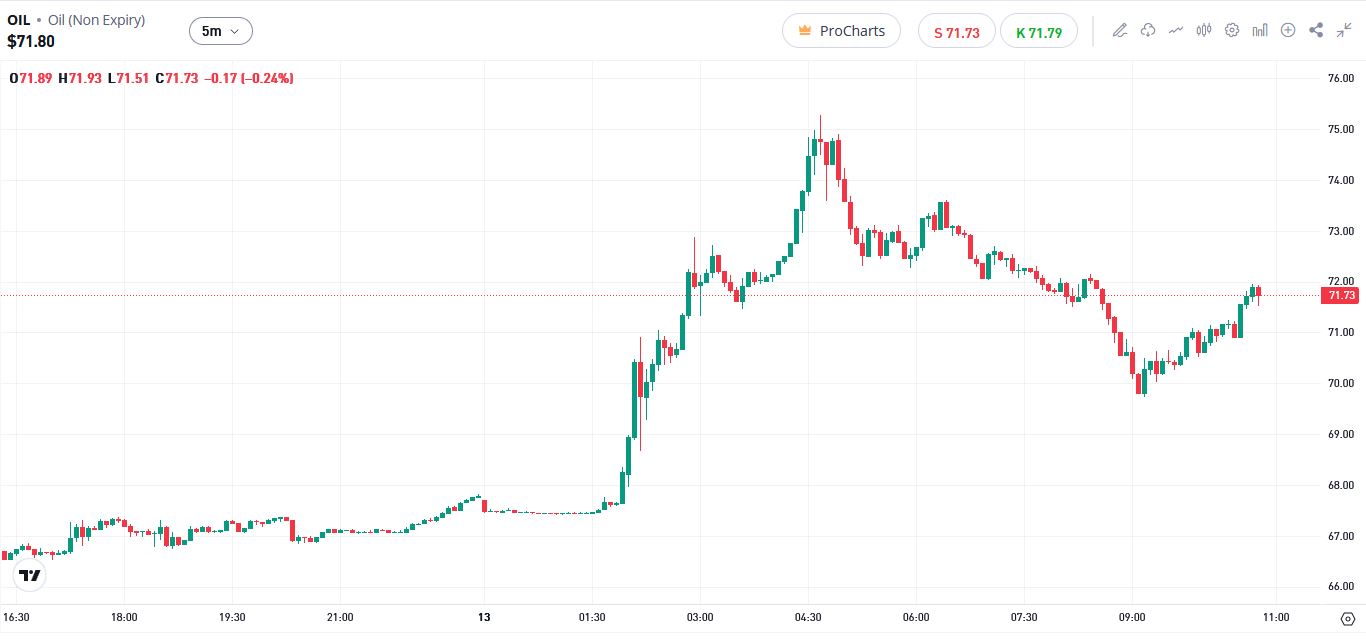Click the time axis settings icon bottom right
The width and height of the screenshot is (1366, 639).
1347,618
